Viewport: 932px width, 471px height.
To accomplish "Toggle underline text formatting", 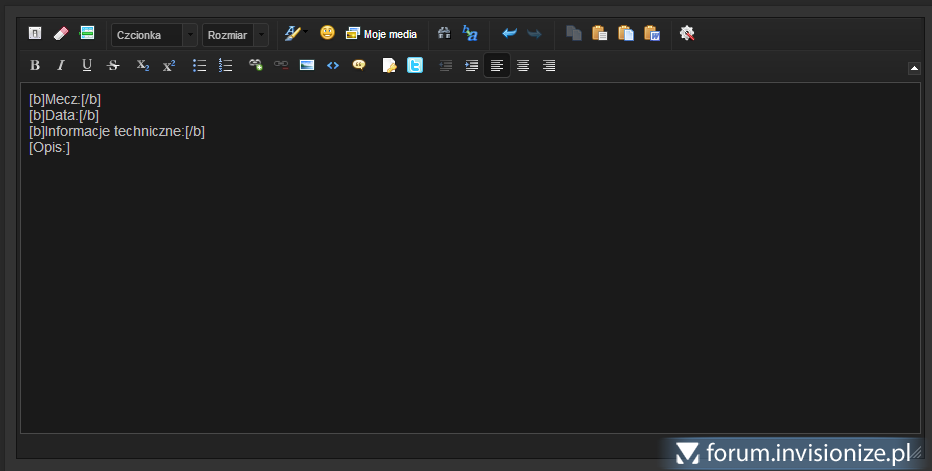I will pyautogui.click(x=87, y=66).
